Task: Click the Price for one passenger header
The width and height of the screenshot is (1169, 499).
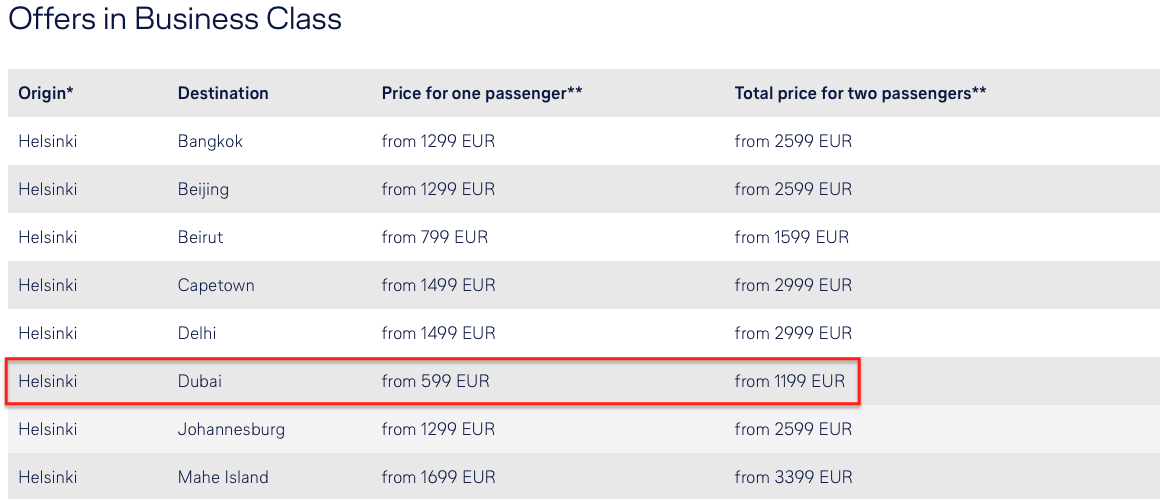Action: [482, 93]
